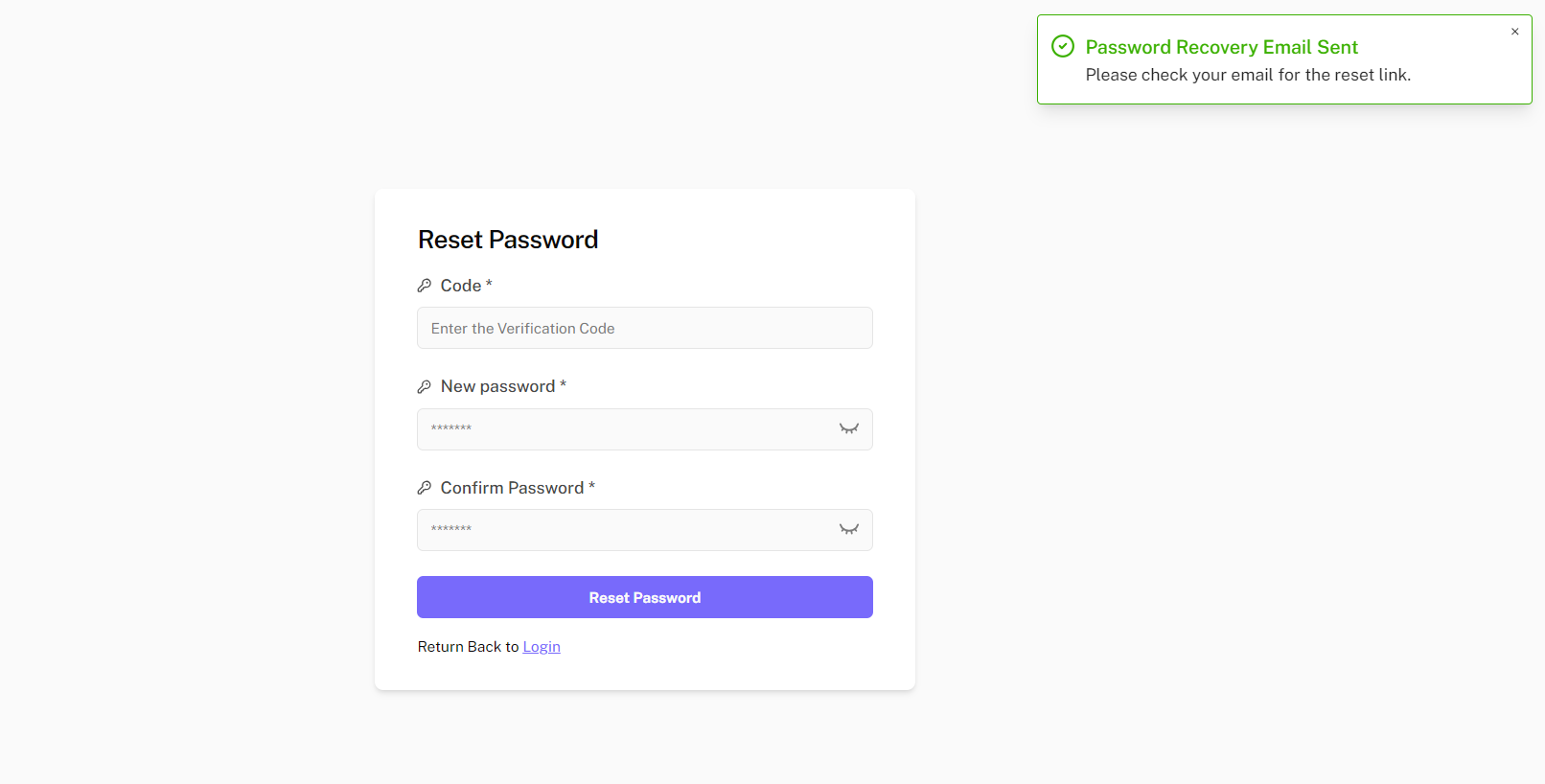This screenshot has width=1545, height=784.
Task: Show the New password field characters
Action: click(x=849, y=428)
